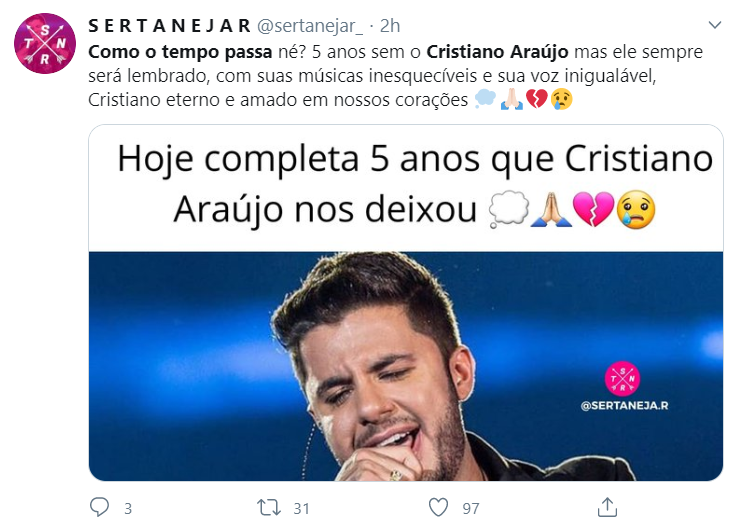The height and width of the screenshot is (531, 743).
Task: Open the singer's photo on the blue background
Action: click(x=406, y=366)
